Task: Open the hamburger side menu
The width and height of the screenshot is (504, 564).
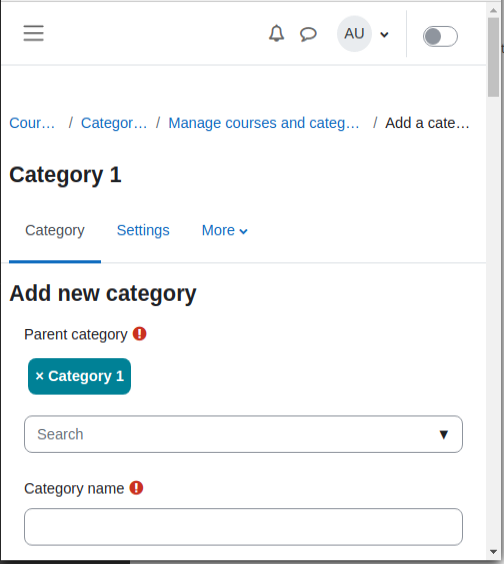Action: pyautogui.click(x=33, y=33)
